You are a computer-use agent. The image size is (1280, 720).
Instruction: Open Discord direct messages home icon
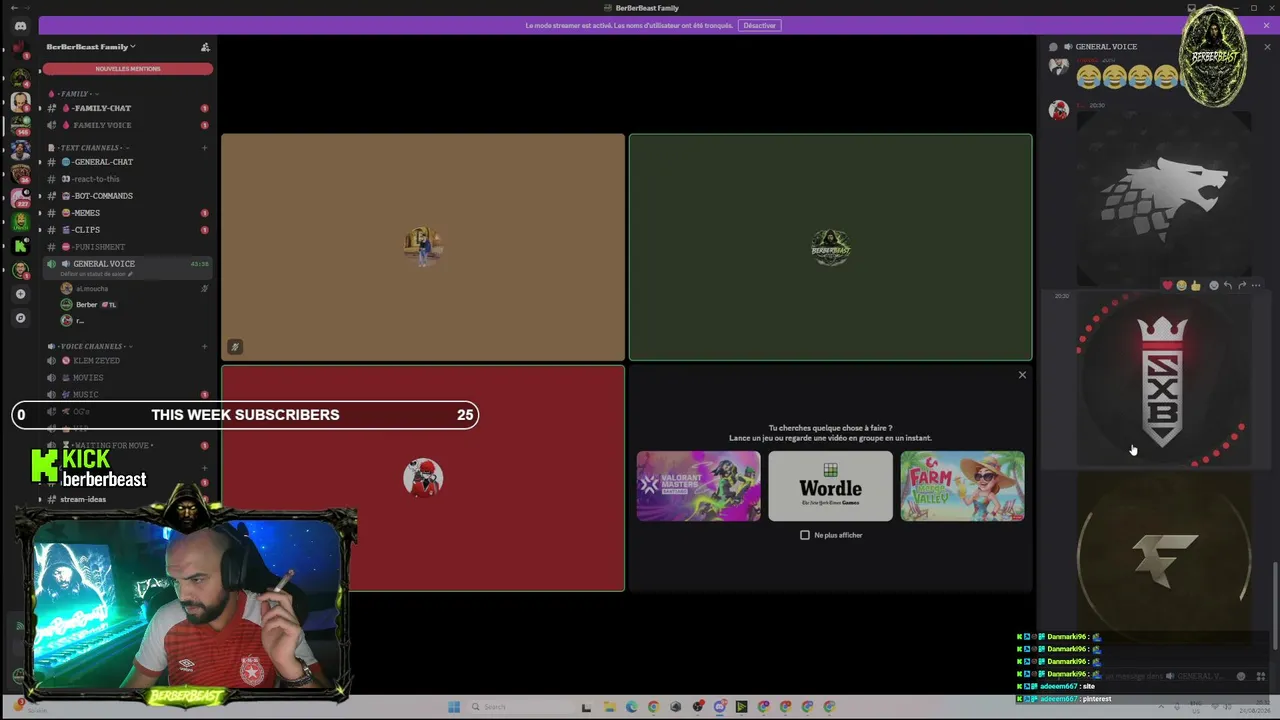(x=20, y=25)
